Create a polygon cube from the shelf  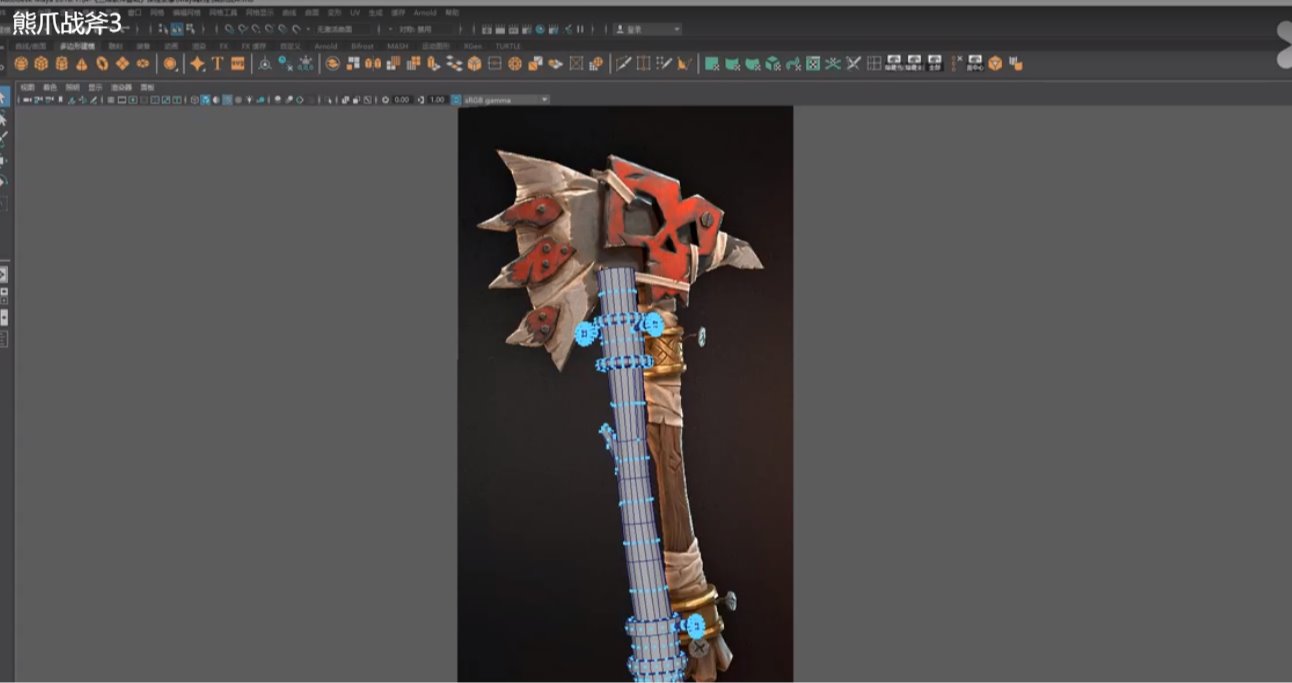(41, 64)
